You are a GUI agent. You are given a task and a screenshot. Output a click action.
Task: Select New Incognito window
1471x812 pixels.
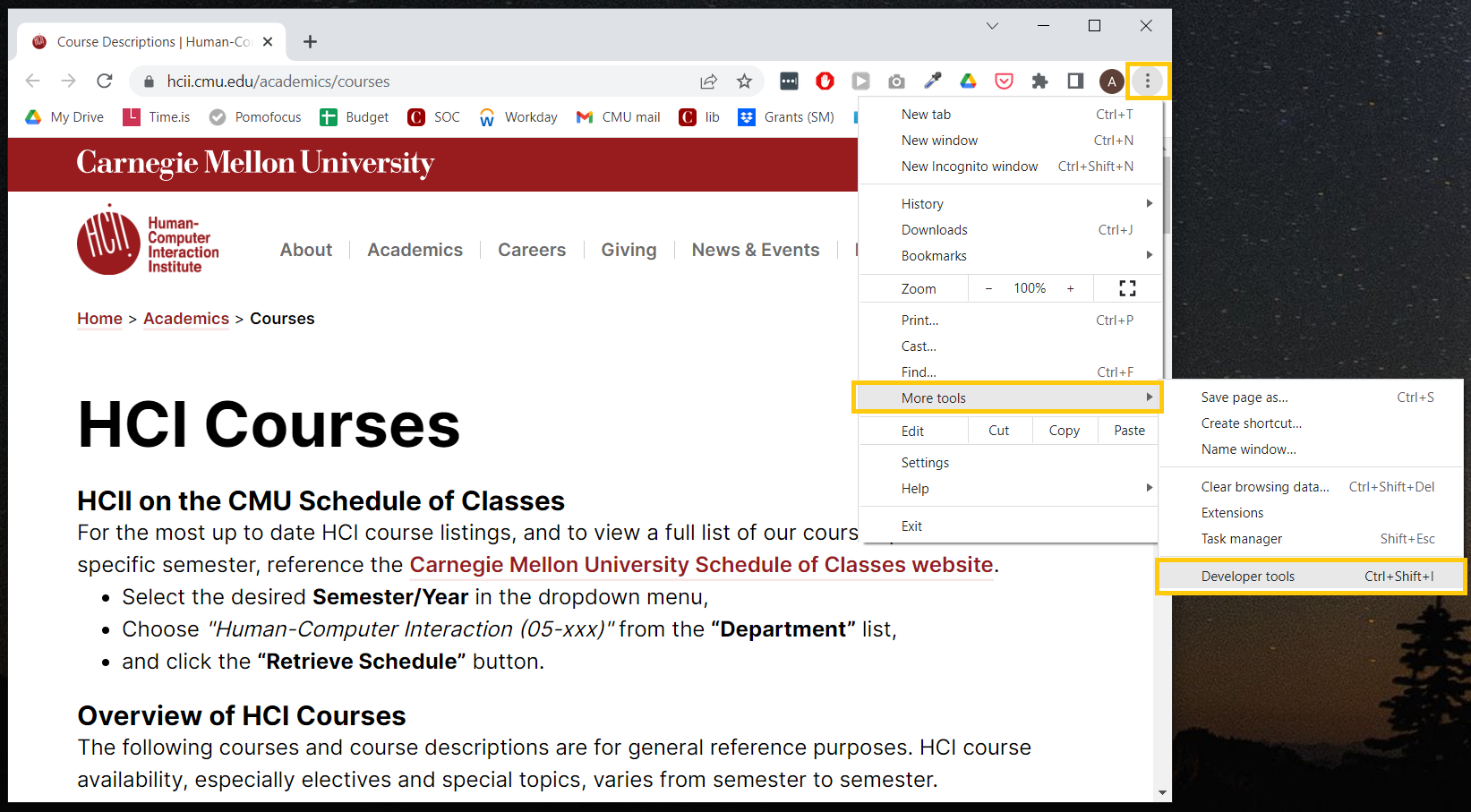[x=1010, y=167]
